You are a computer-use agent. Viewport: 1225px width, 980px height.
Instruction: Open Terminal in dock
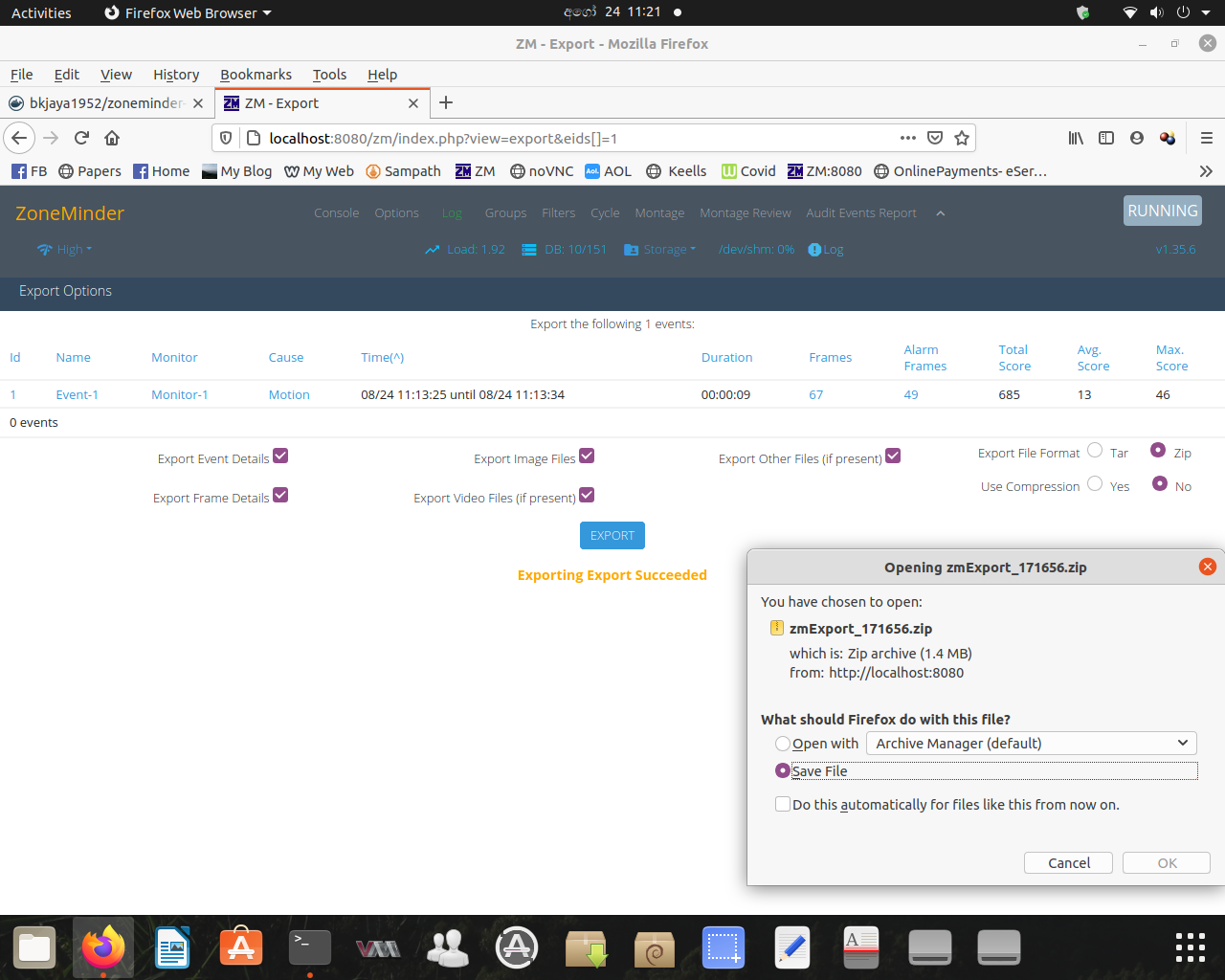[x=310, y=947]
